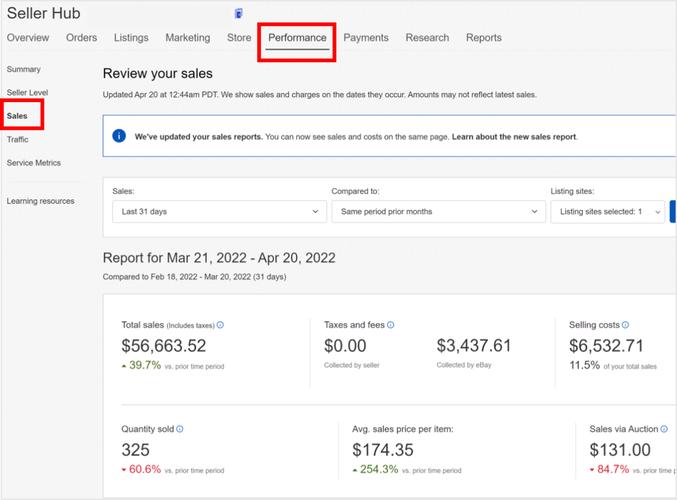Click the Learn about the new sales report link
This screenshot has height=500, width=677.
514,136
